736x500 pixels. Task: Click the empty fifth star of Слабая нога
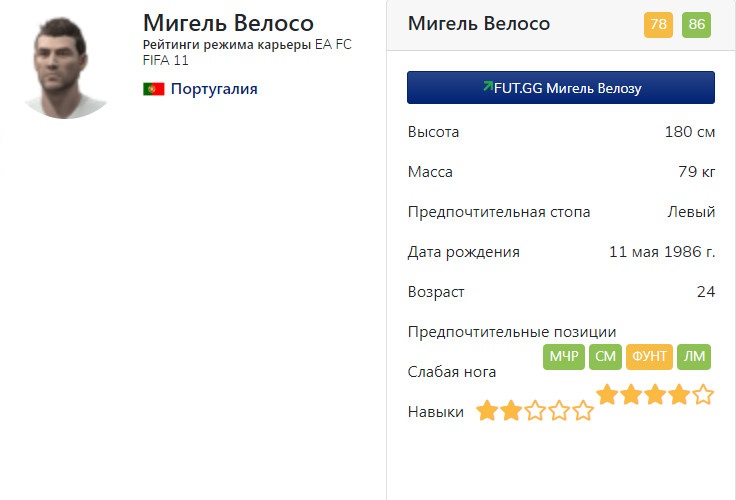click(703, 395)
